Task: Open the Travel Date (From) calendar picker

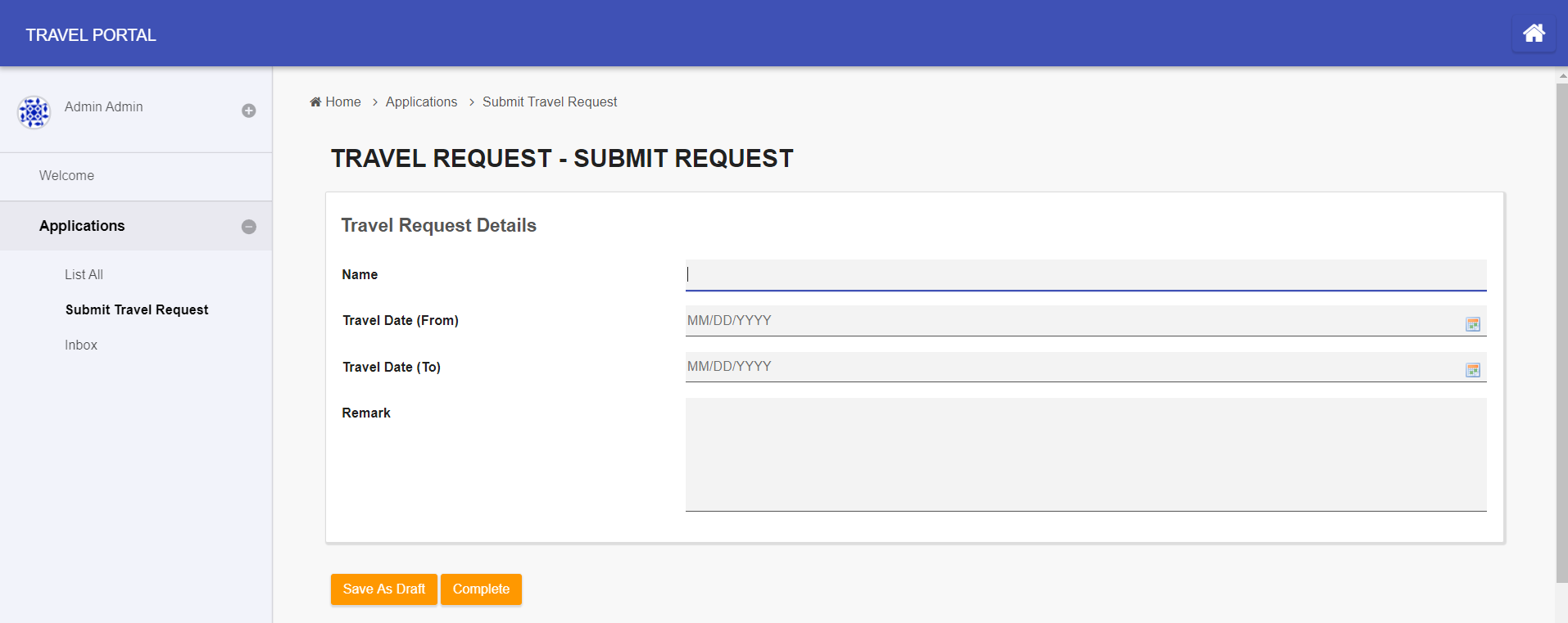Action: pyautogui.click(x=1472, y=324)
